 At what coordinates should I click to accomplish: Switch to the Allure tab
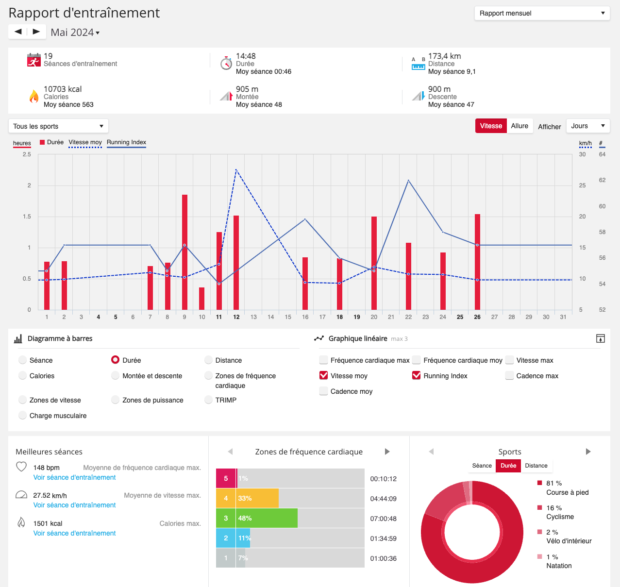pos(519,126)
